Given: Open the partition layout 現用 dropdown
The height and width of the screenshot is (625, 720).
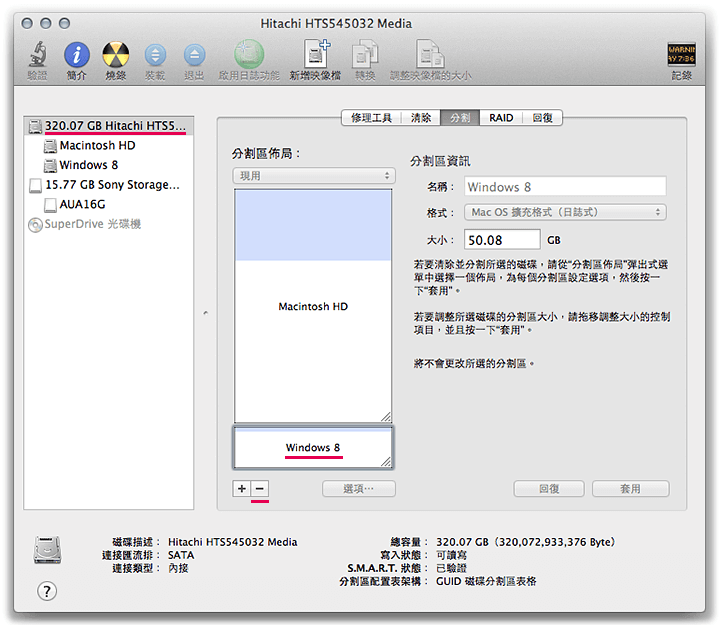Looking at the screenshot, I should (x=314, y=176).
